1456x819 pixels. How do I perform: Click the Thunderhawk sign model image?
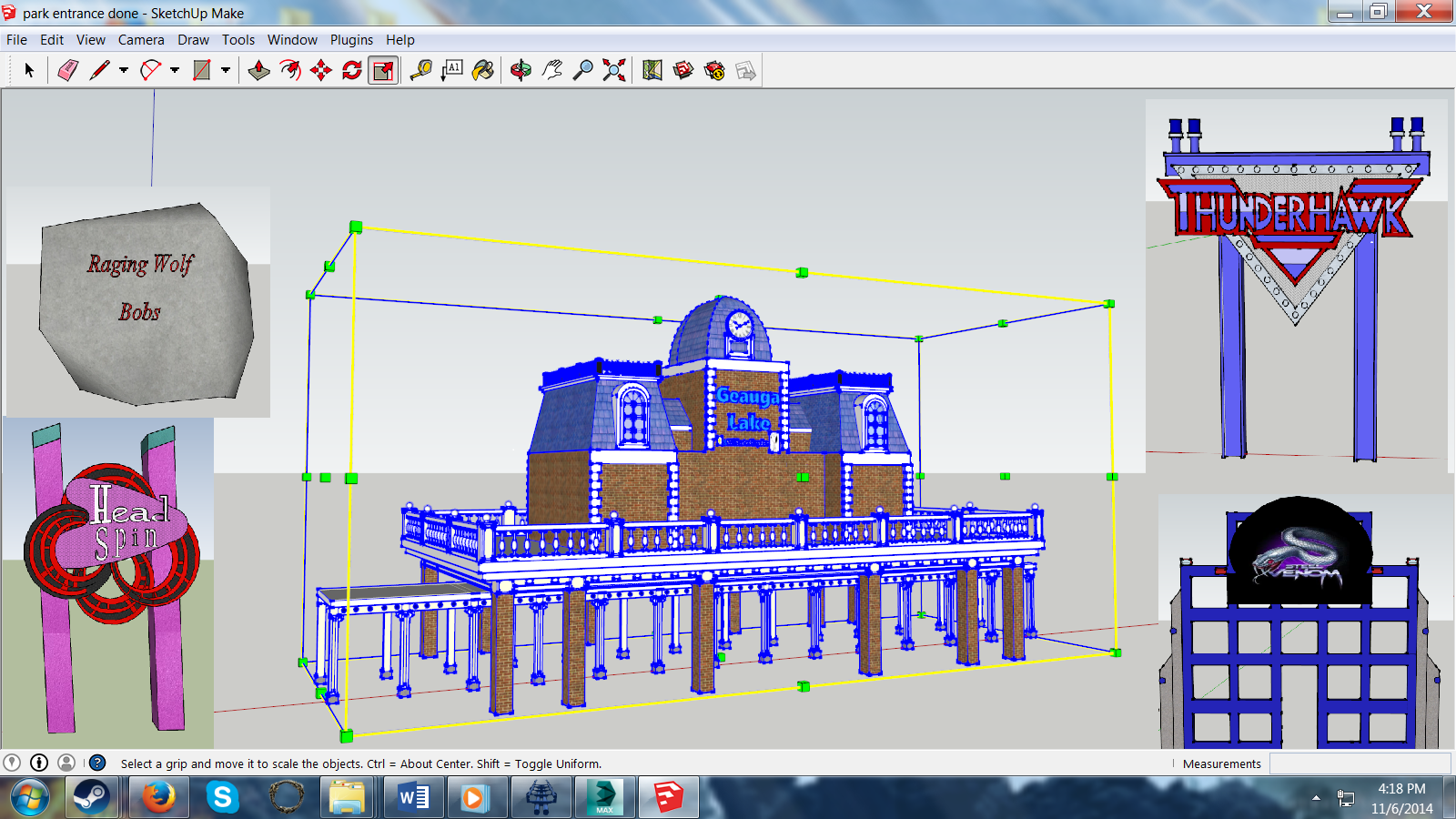pyautogui.click(x=1296, y=286)
